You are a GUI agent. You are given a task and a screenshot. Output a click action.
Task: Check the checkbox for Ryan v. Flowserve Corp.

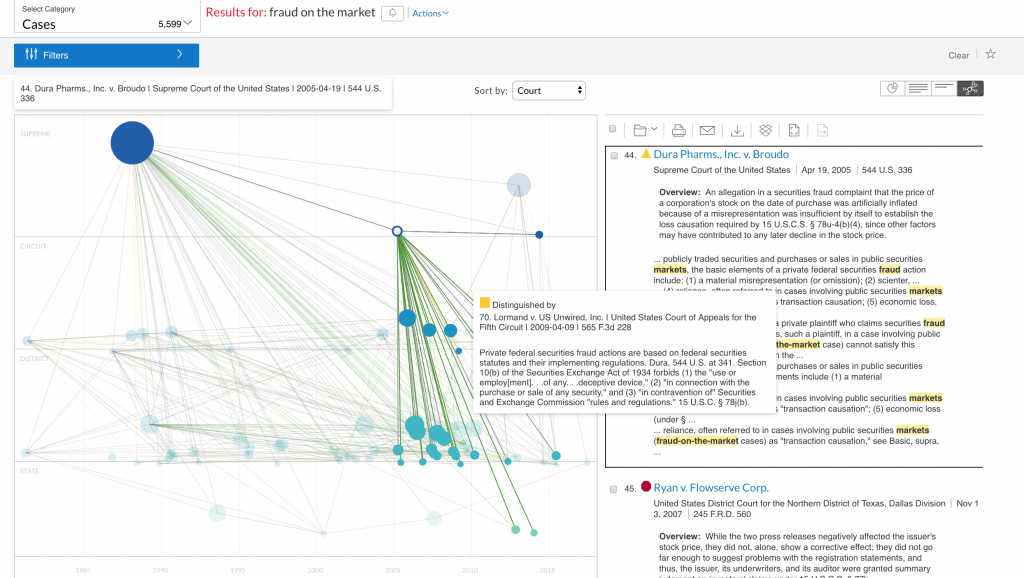[x=613, y=487]
